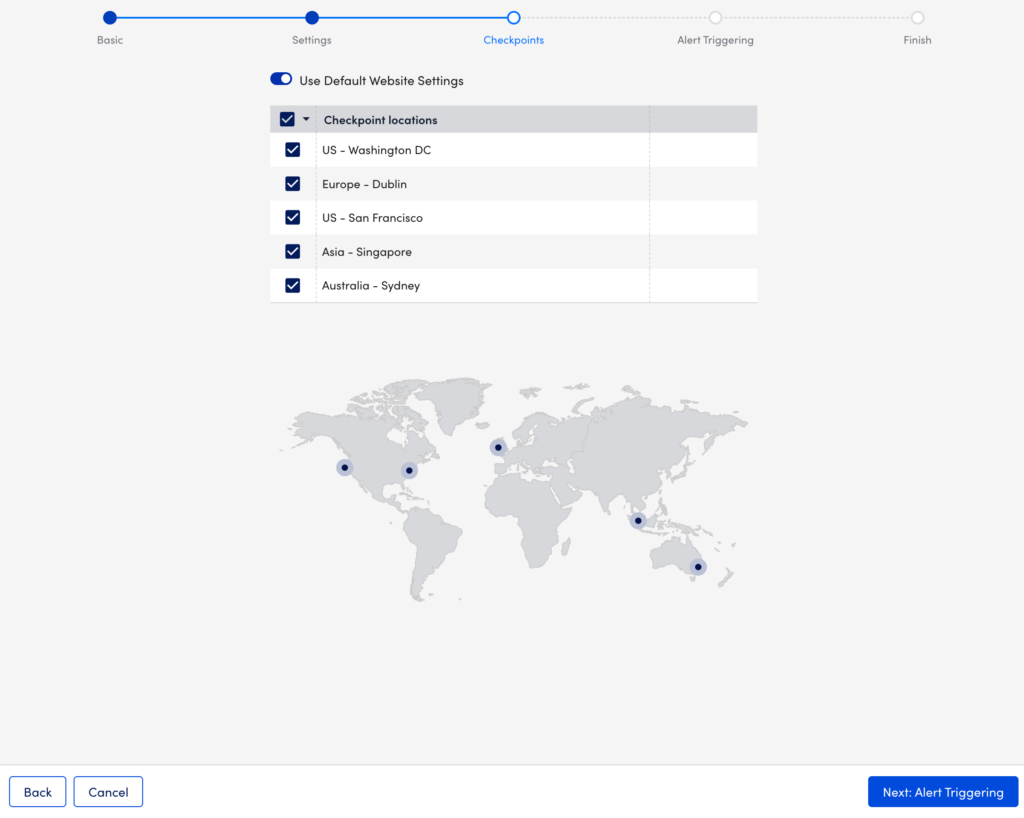Toggle the select-all checkpoints checkbox

coord(287,118)
